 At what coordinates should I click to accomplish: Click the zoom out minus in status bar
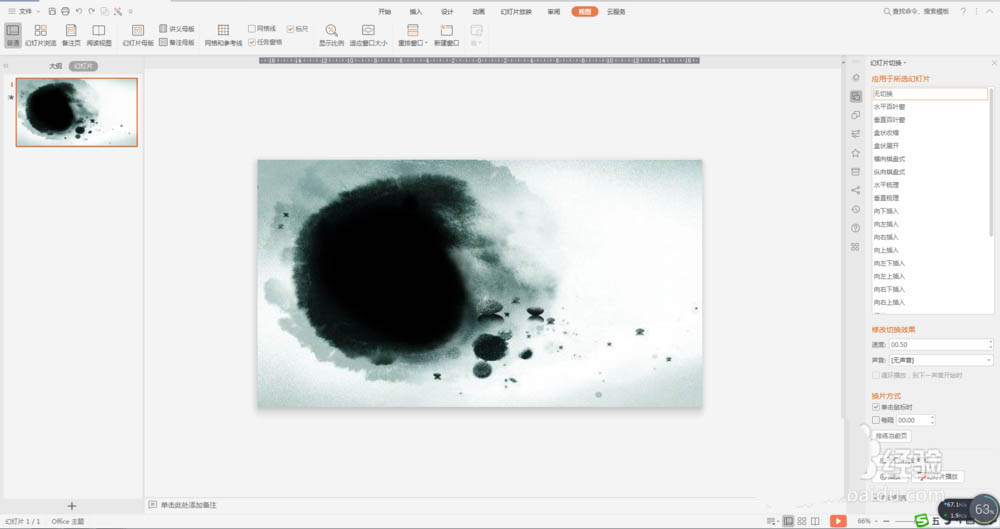point(886,521)
